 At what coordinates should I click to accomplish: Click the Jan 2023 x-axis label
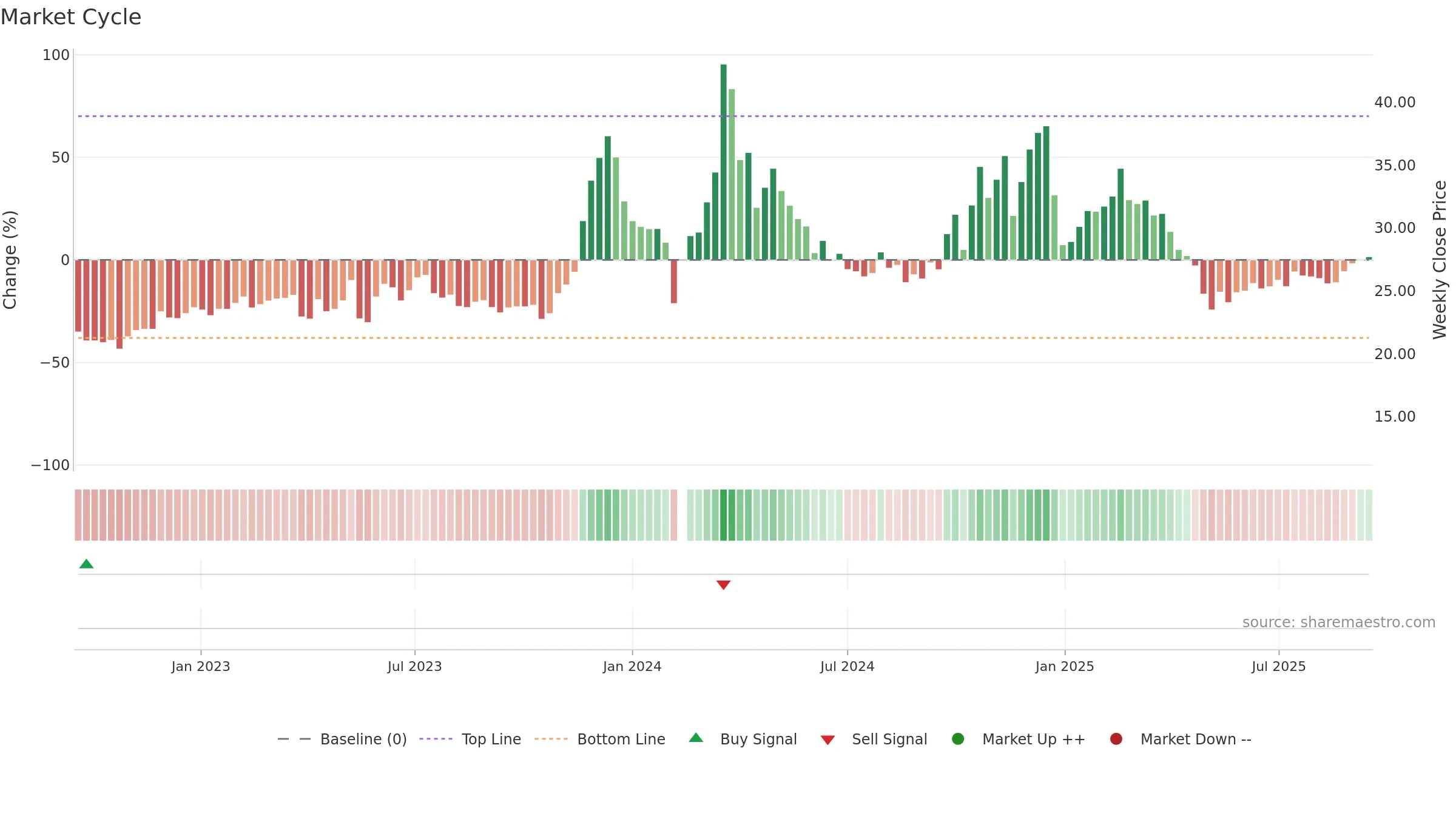pyautogui.click(x=201, y=666)
